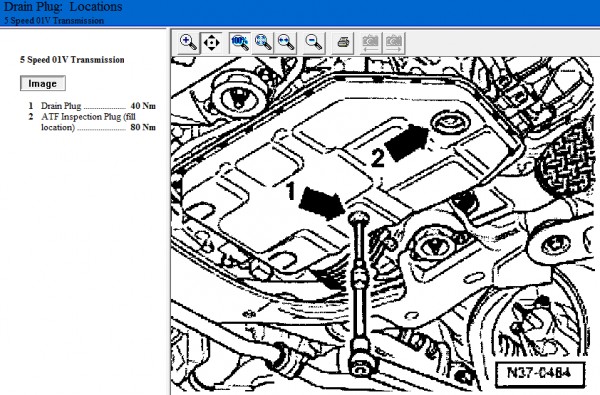
Task: Click the fit-to-window magnifier icon
Action: coord(263,42)
